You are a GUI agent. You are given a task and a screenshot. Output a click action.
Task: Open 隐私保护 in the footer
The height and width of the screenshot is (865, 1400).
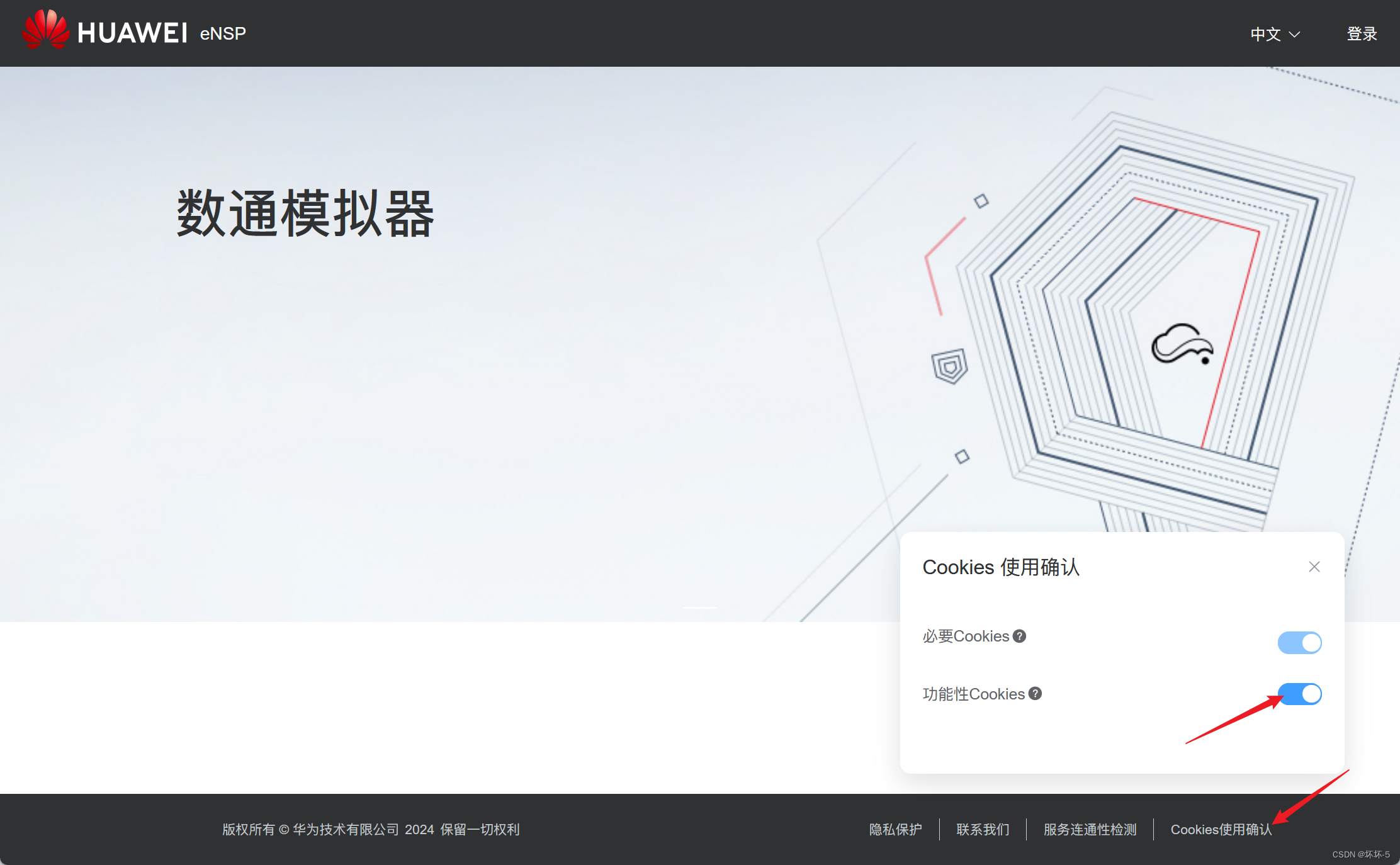[x=895, y=829]
